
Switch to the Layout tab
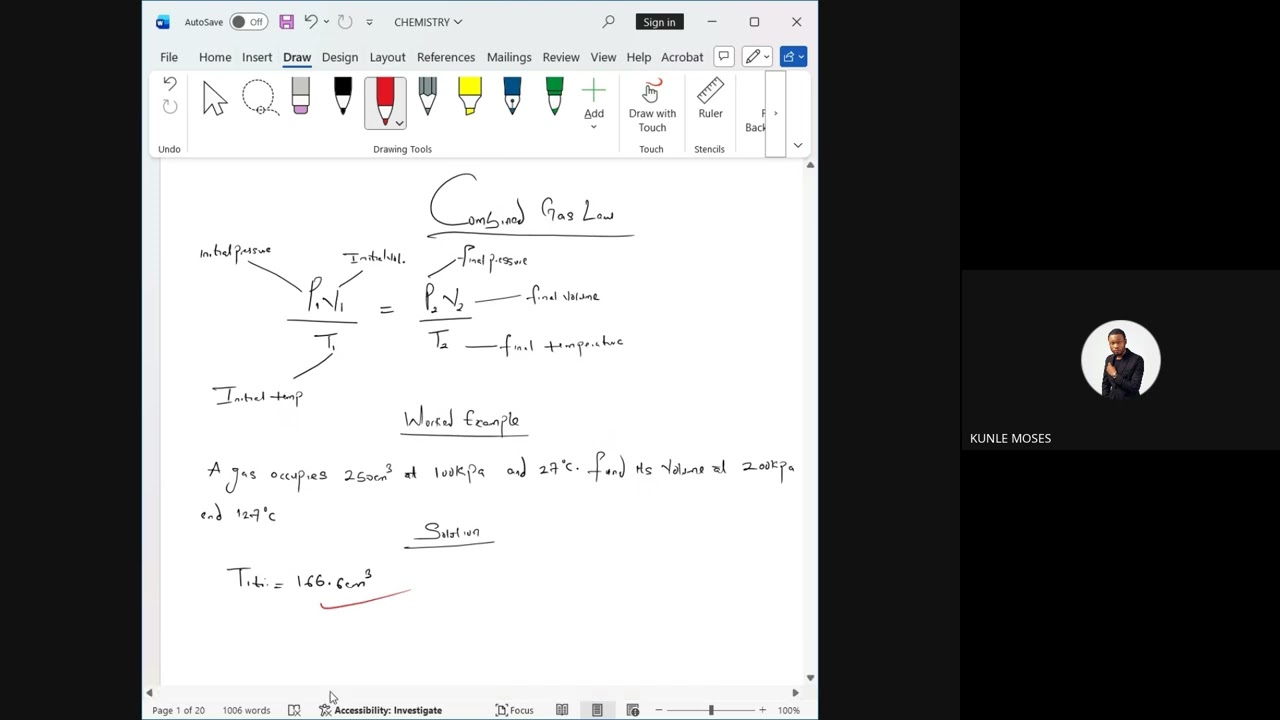click(387, 57)
